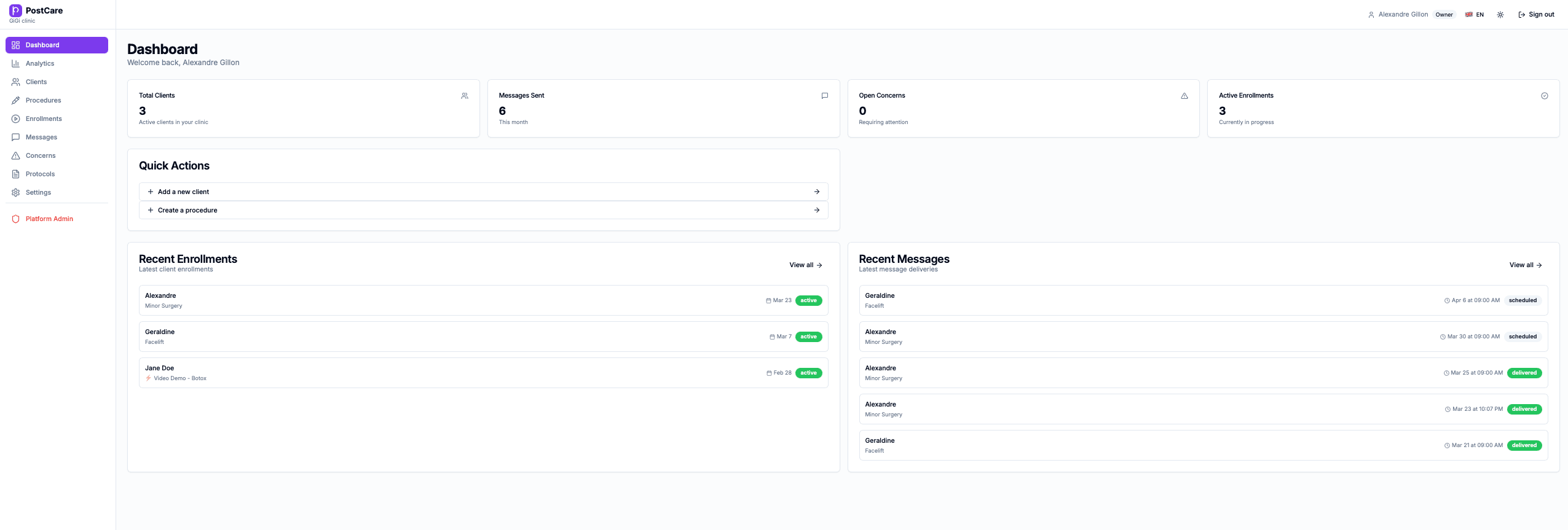This screenshot has width=1568, height=530.
Task: Click Create a procedure quick action
Action: [483, 210]
